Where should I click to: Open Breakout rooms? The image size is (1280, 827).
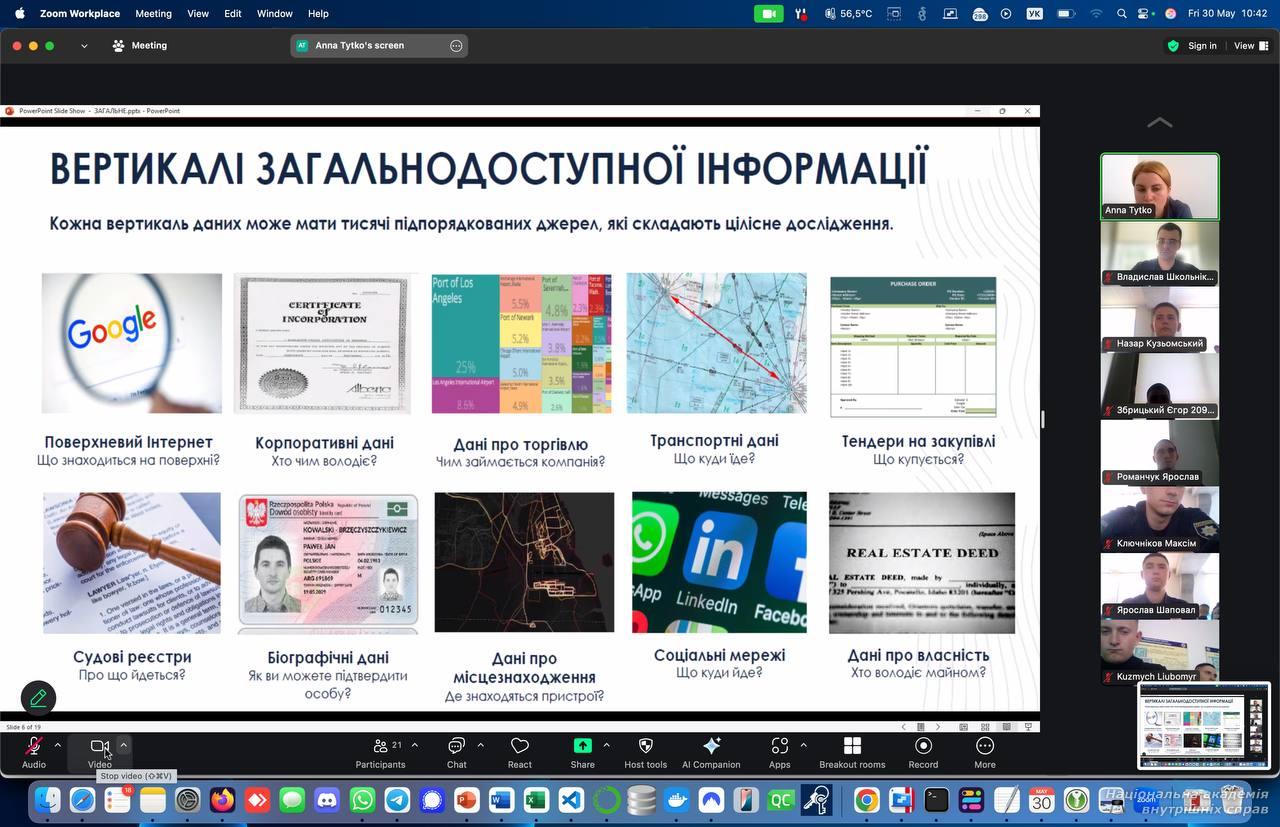point(852,753)
